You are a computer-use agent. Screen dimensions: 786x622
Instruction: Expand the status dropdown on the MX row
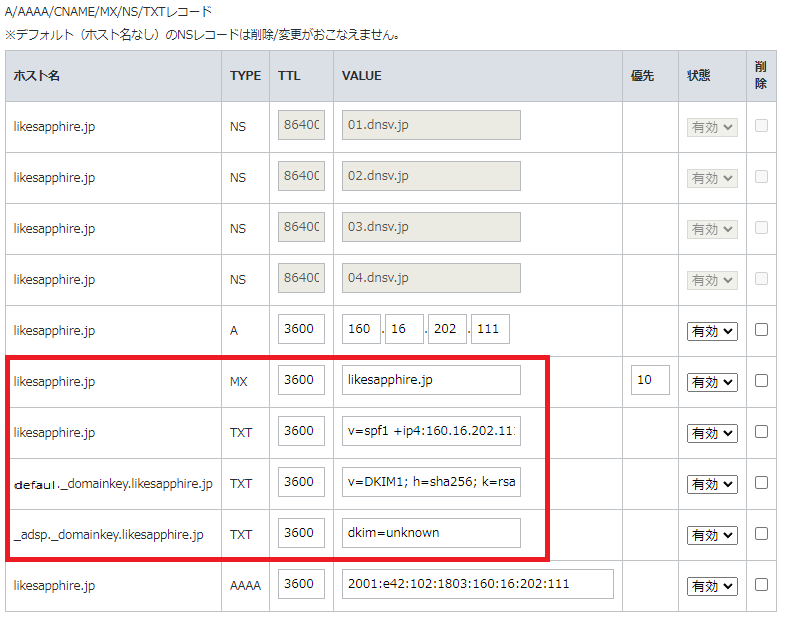click(712, 382)
